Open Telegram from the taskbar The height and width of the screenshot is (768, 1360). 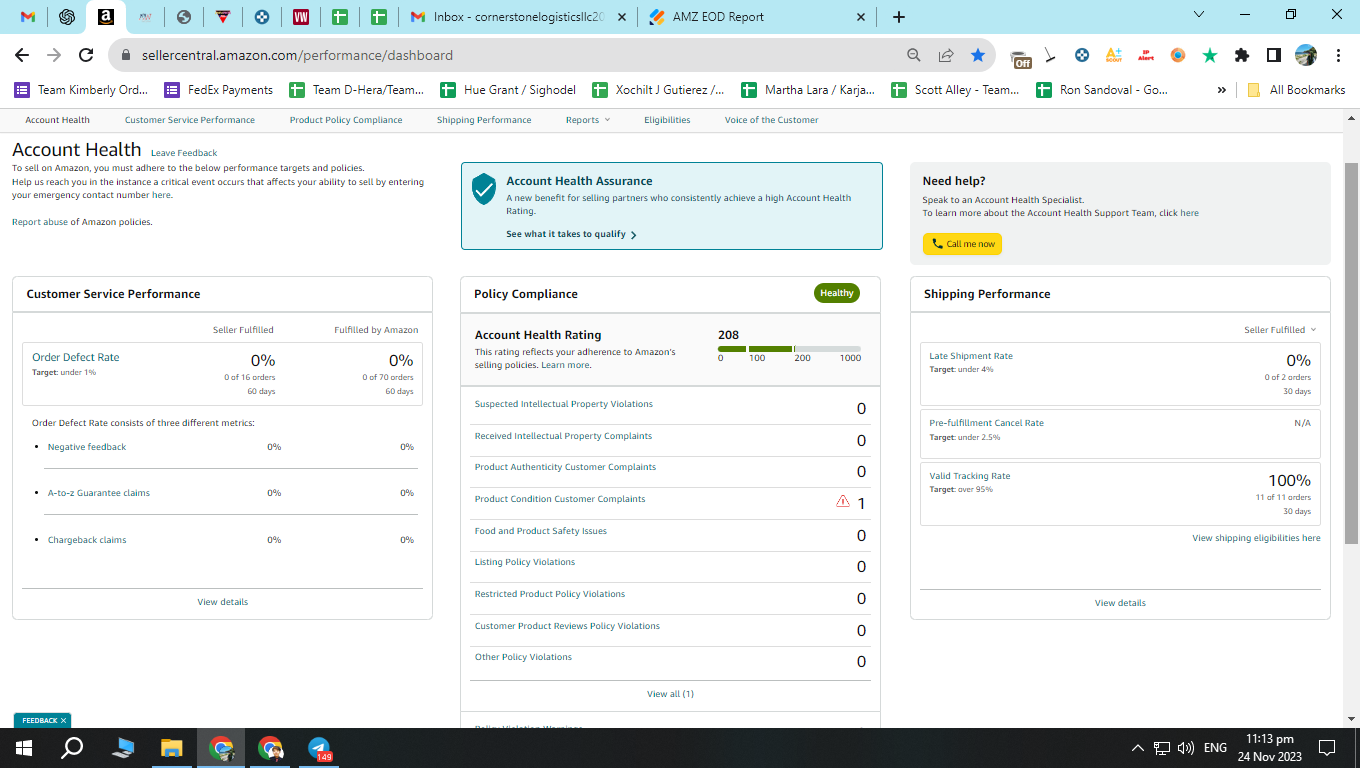(x=319, y=747)
